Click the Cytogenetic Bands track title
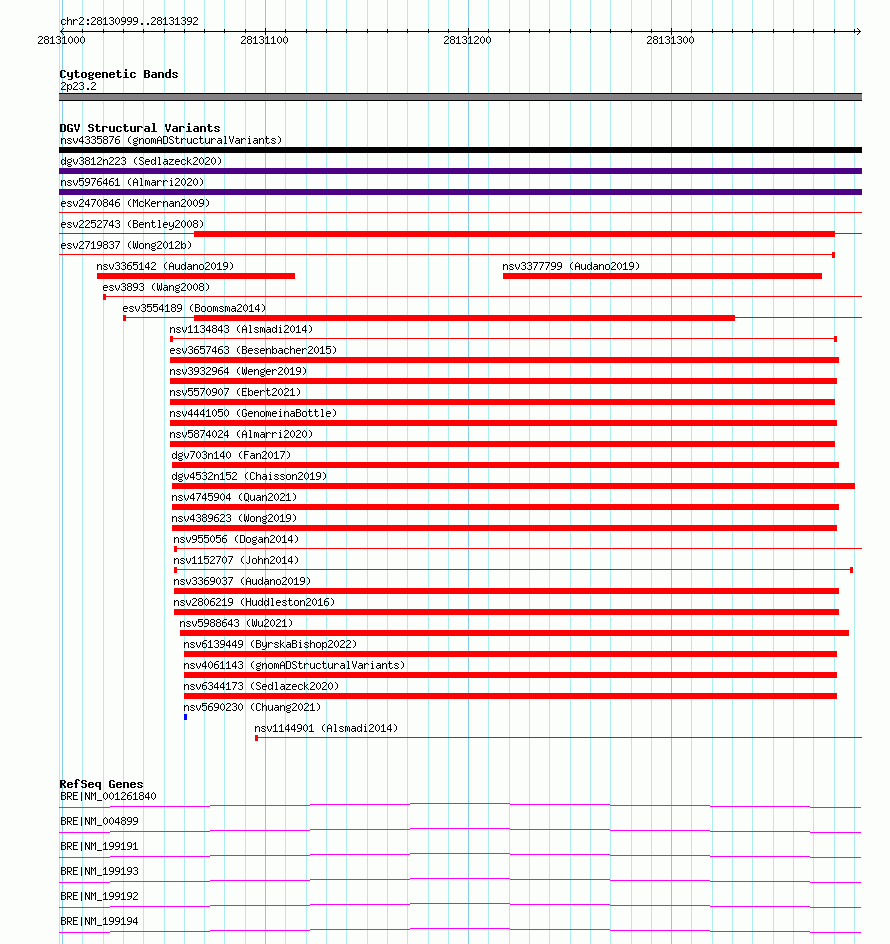This screenshot has height=944, width=890. point(119,74)
